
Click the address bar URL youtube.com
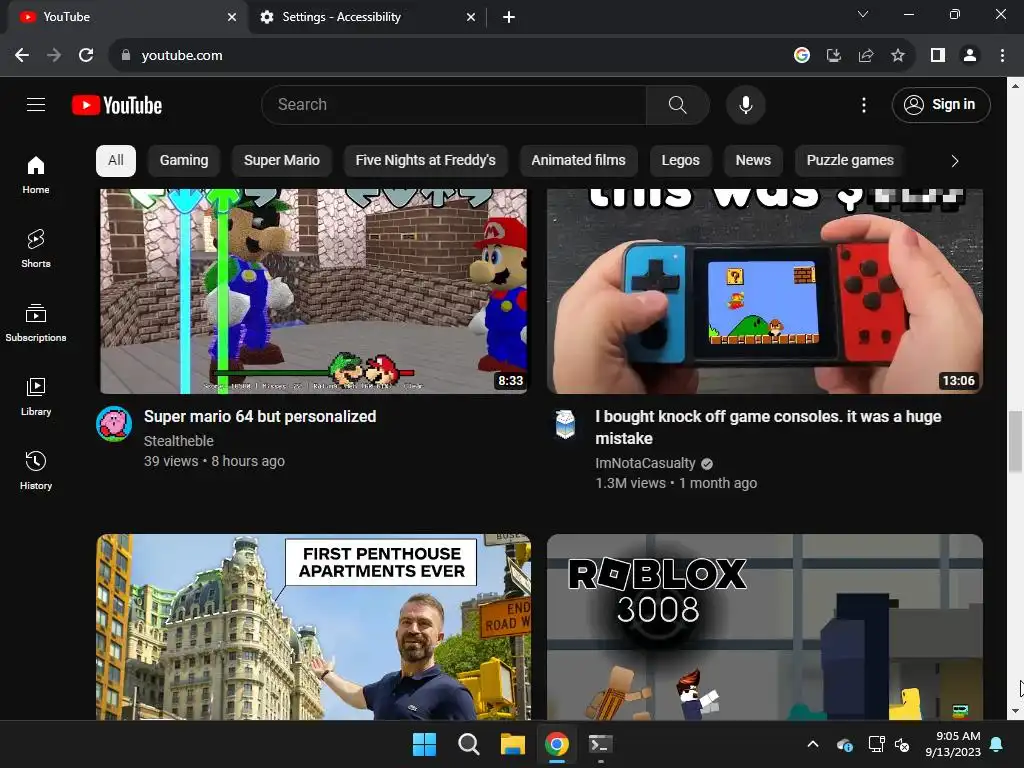pyautogui.click(x=182, y=56)
